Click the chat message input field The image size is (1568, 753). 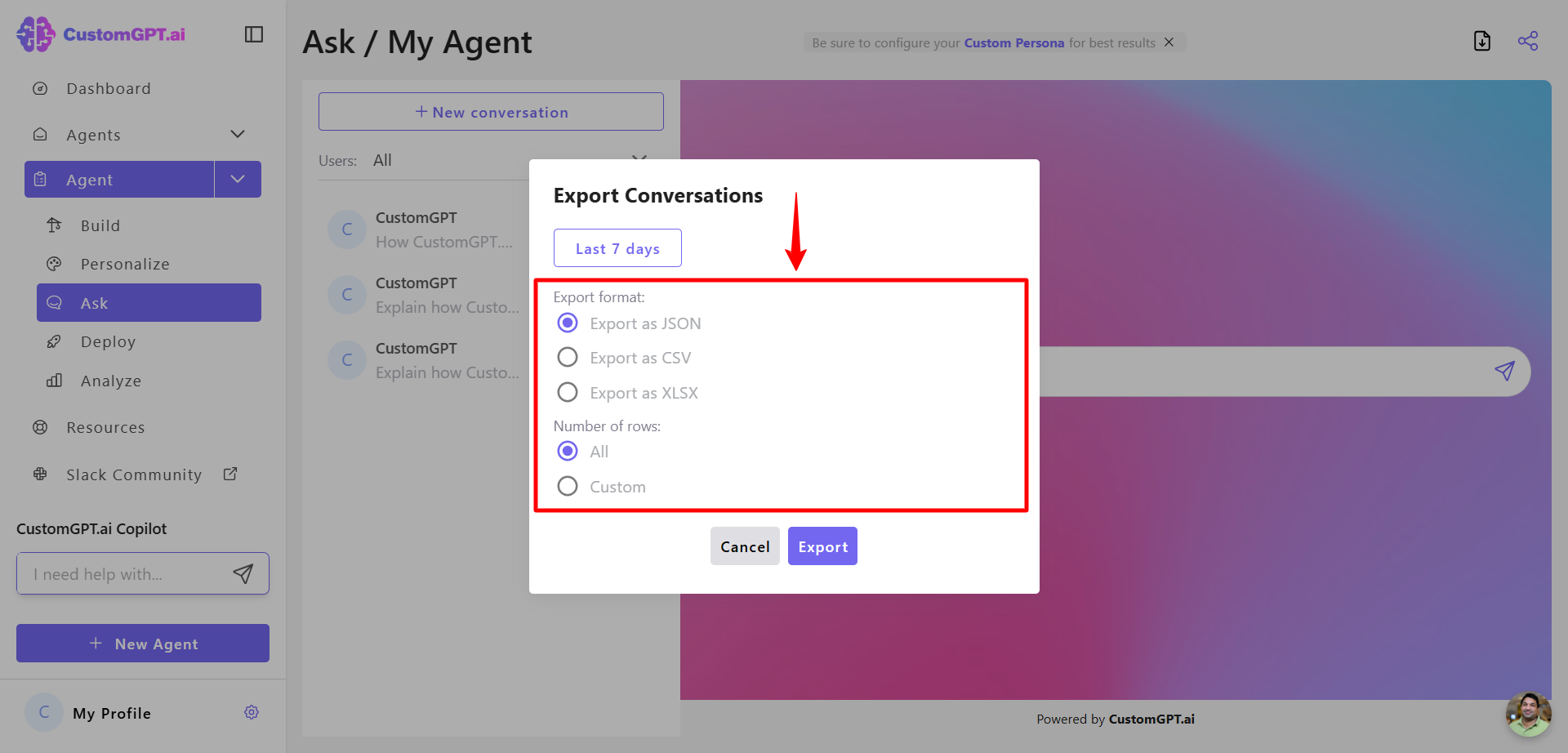[1258, 372]
